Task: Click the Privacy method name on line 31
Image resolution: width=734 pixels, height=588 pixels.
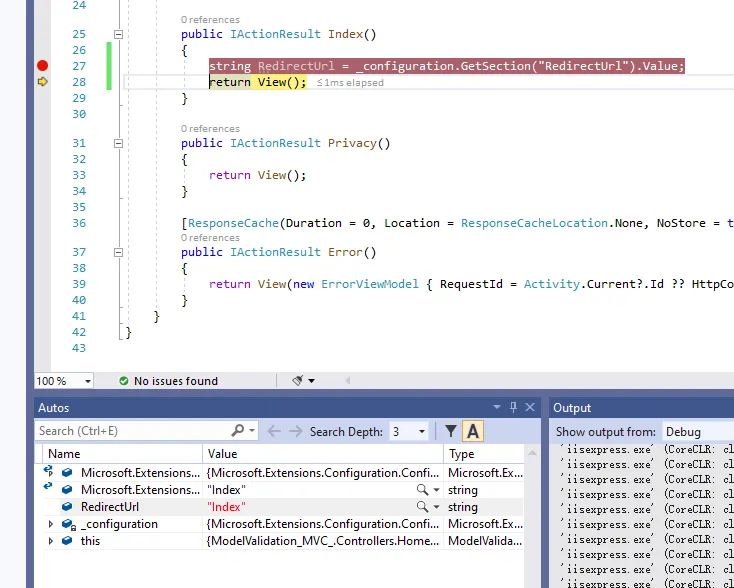Action: pos(352,143)
